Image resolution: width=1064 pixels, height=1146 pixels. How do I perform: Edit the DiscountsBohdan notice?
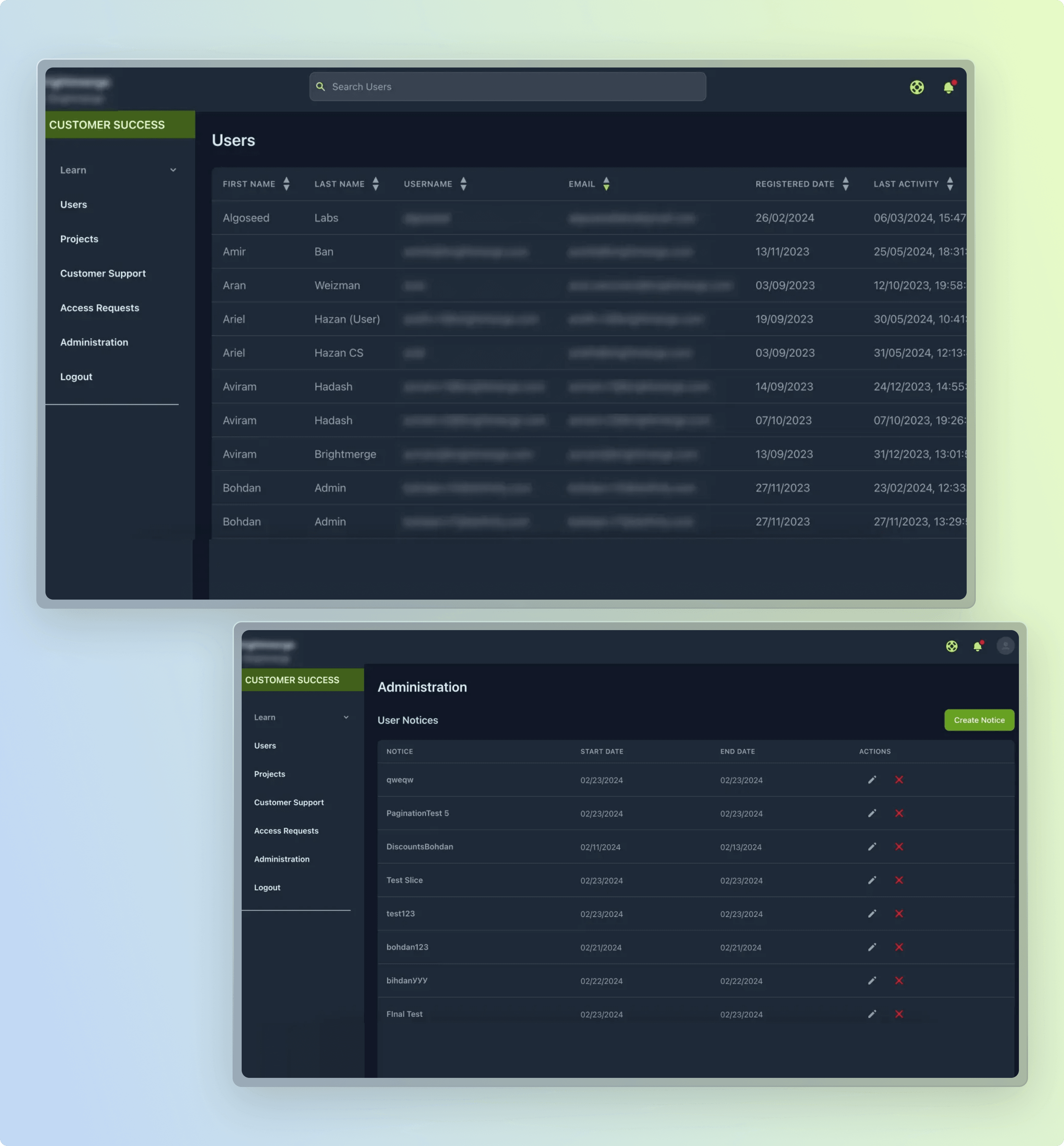[x=872, y=847]
